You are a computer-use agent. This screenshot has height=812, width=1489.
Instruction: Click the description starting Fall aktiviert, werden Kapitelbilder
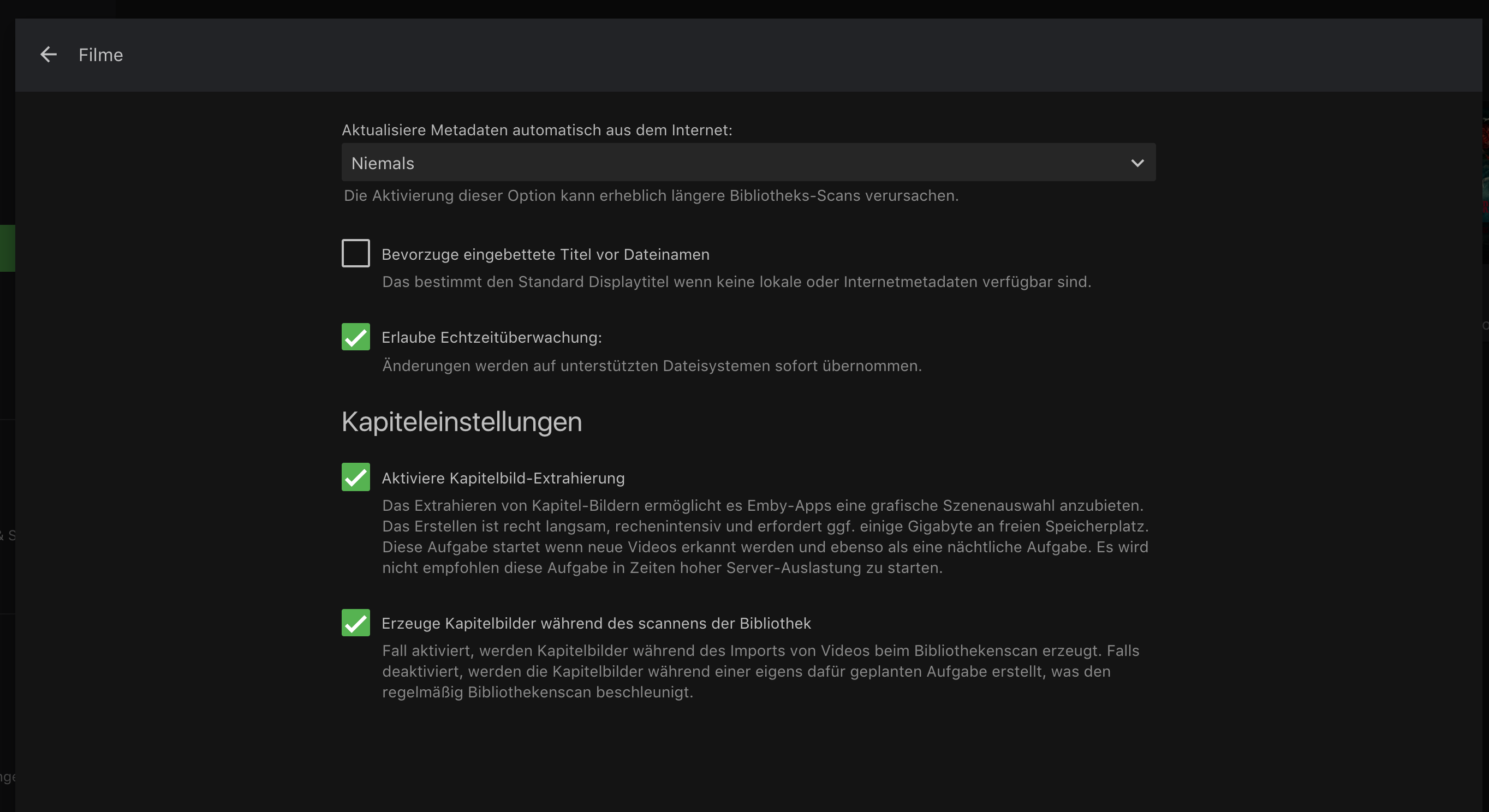click(761, 671)
